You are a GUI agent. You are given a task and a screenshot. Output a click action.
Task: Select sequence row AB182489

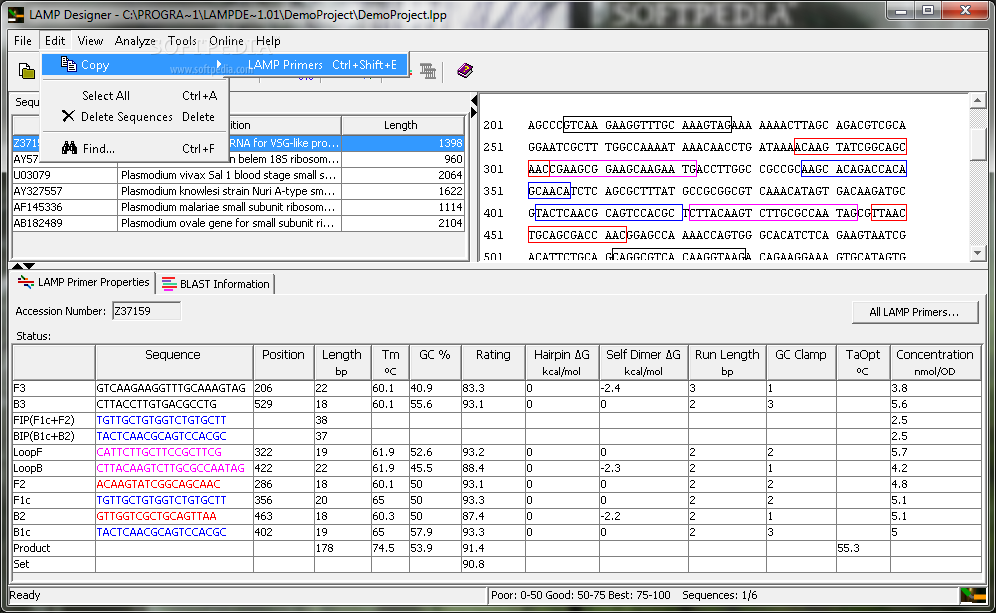tap(238, 223)
